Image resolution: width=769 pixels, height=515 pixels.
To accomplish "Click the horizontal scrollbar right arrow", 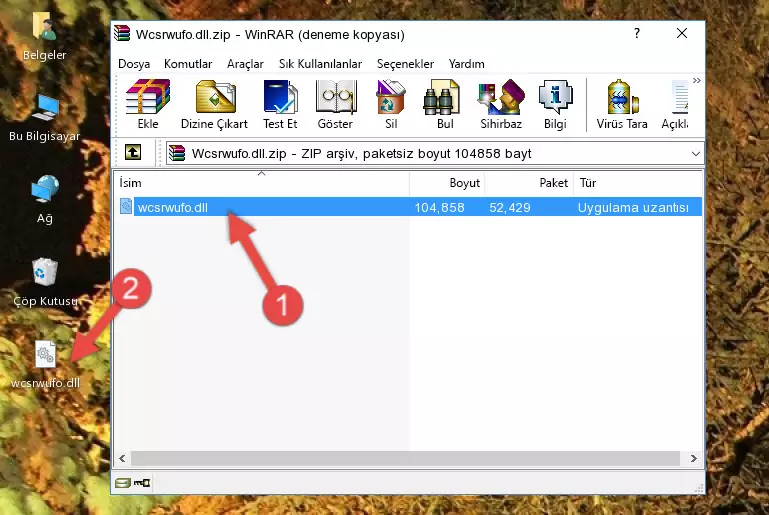I will [x=693, y=458].
